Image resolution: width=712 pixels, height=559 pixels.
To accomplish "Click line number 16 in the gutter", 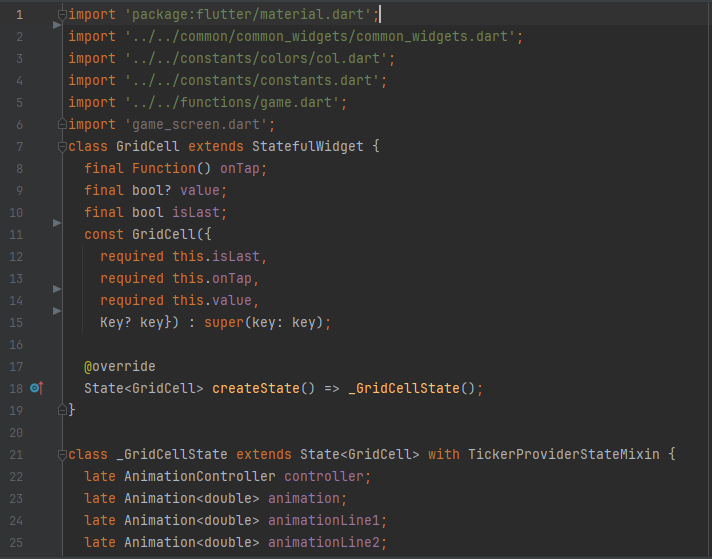I will (x=16, y=345).
